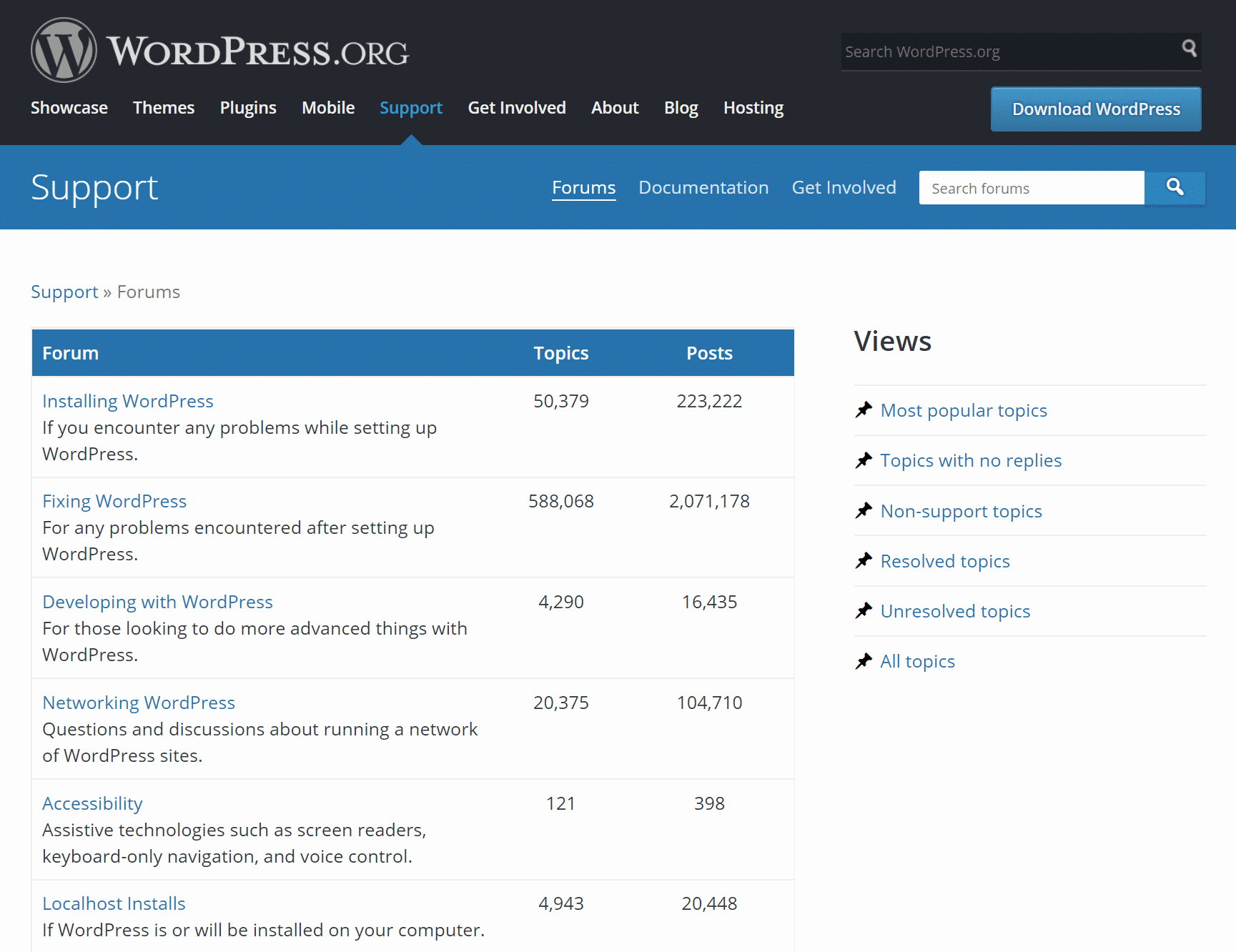The width and height of the screenshot is (1236, 952).
Task: View All topics
Action: tap(917, 661)
